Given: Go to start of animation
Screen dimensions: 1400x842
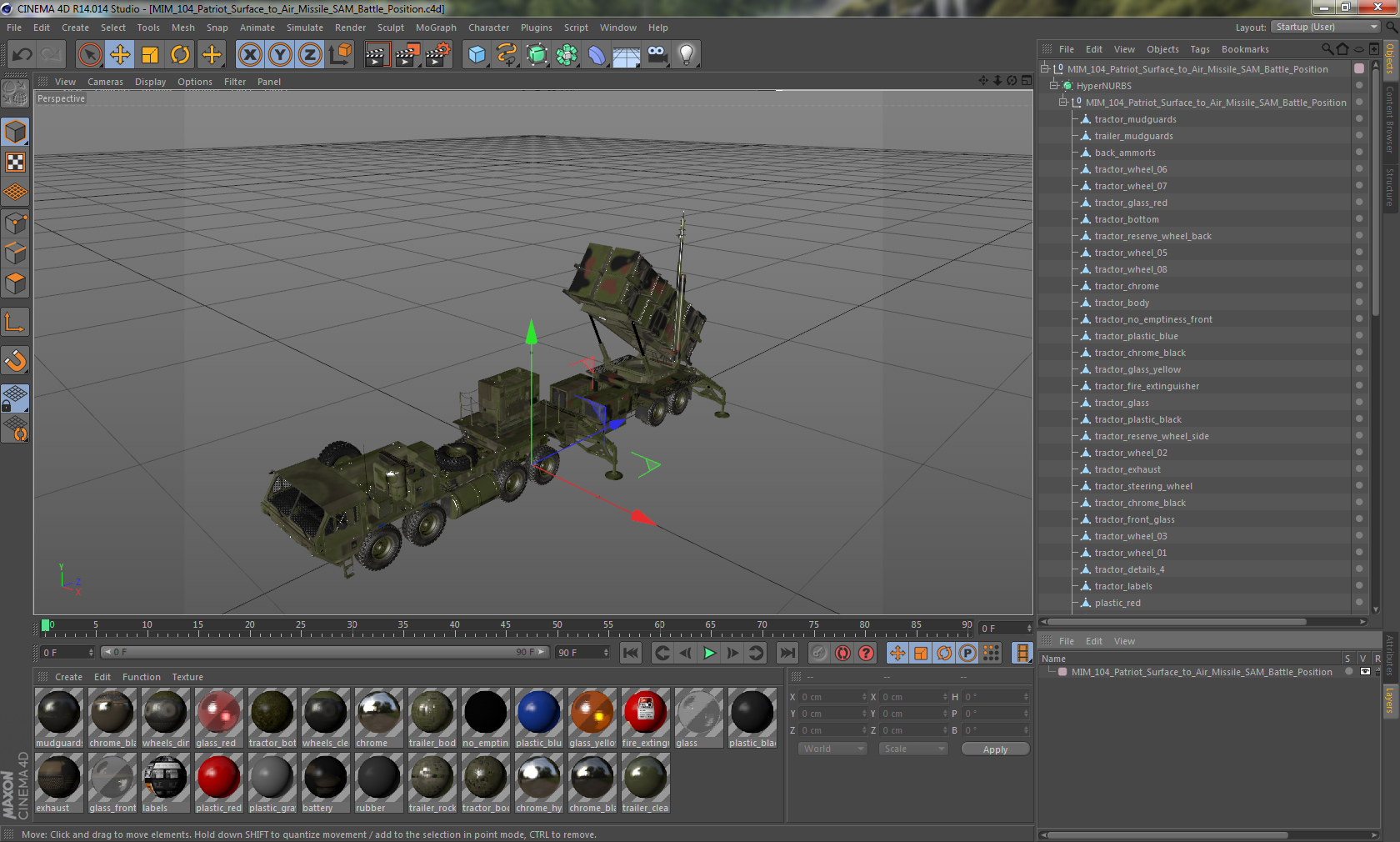Looking at the screenshot, I should (631, 653).
